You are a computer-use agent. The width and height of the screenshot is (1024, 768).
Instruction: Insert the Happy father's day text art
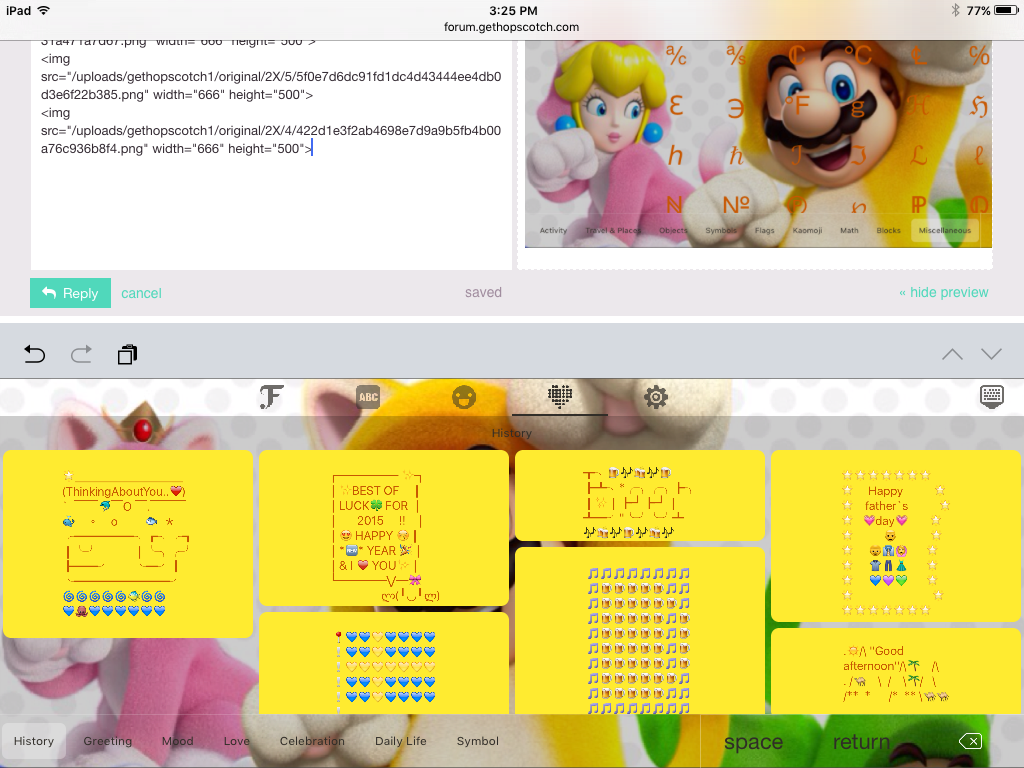[896, 536]
